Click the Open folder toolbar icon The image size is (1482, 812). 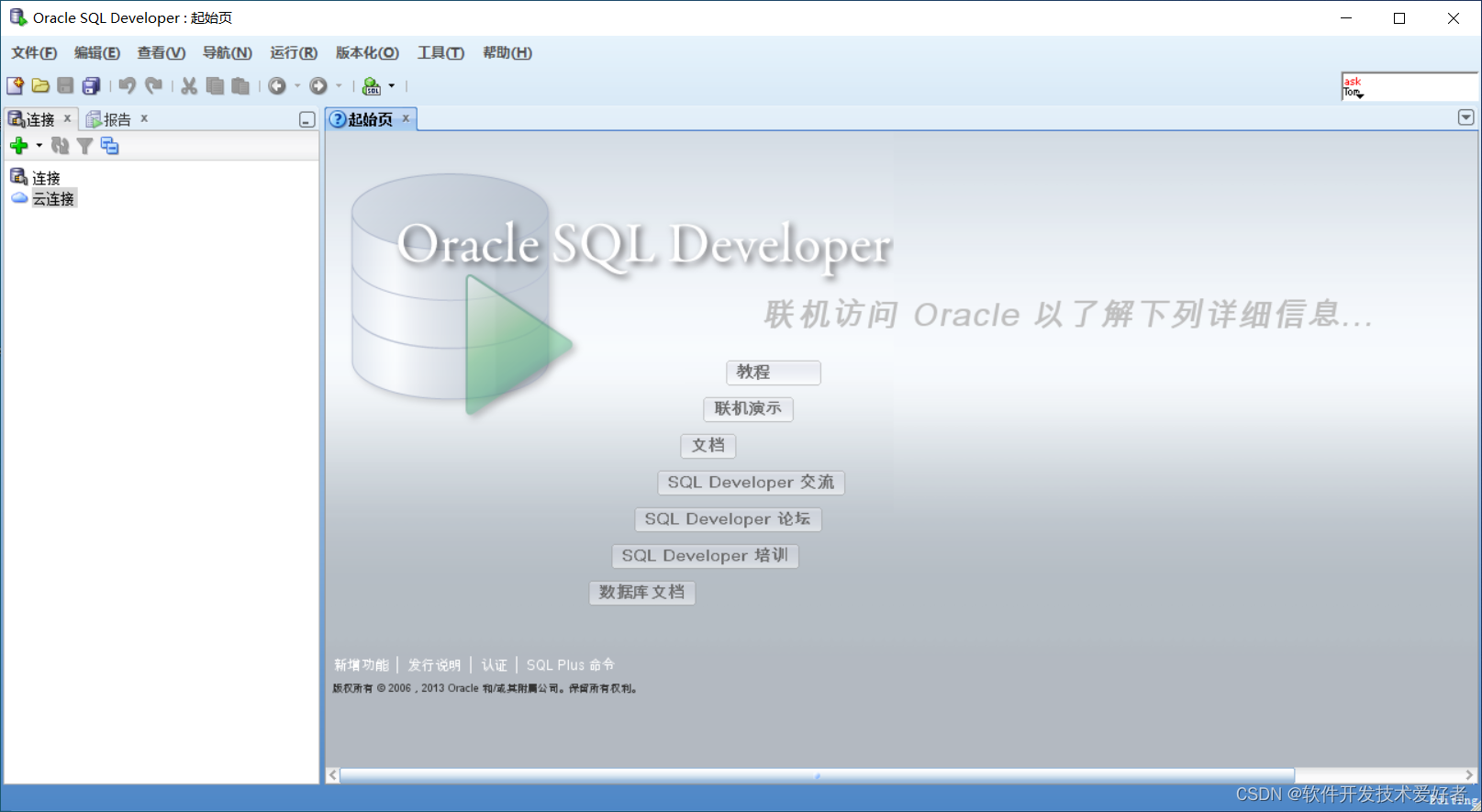(x=40, y=85)
